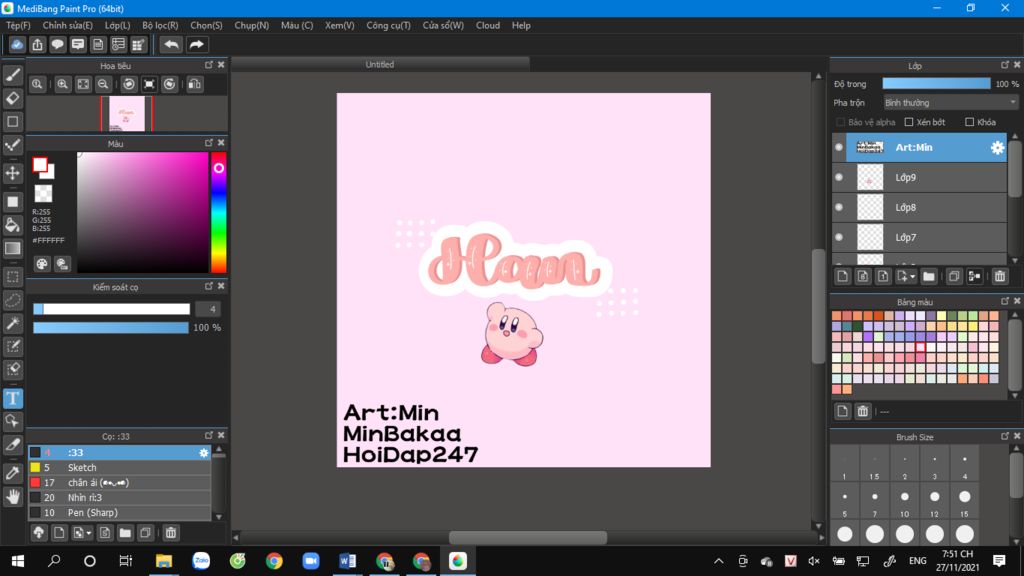Select the Gradient tool
This screenshot has height=576, width=1024.
coord(12,249)
